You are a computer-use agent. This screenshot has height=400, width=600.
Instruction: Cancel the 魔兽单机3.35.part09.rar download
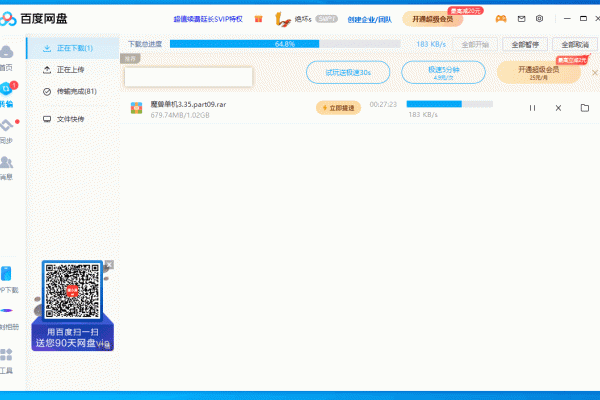tap(558, 108)
